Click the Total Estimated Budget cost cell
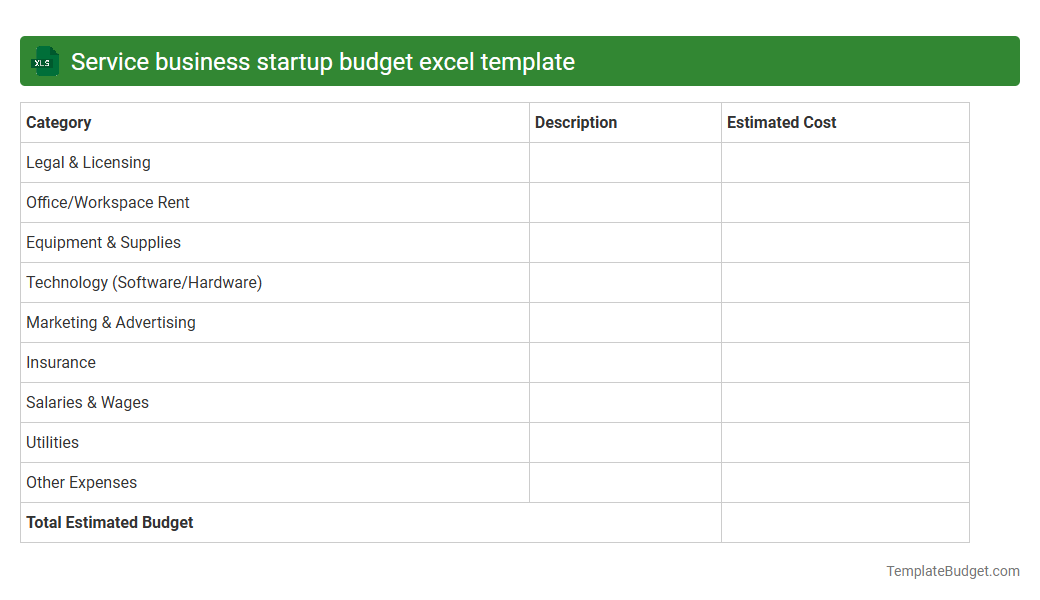The image size is (1040, 600). pos(844,522)
